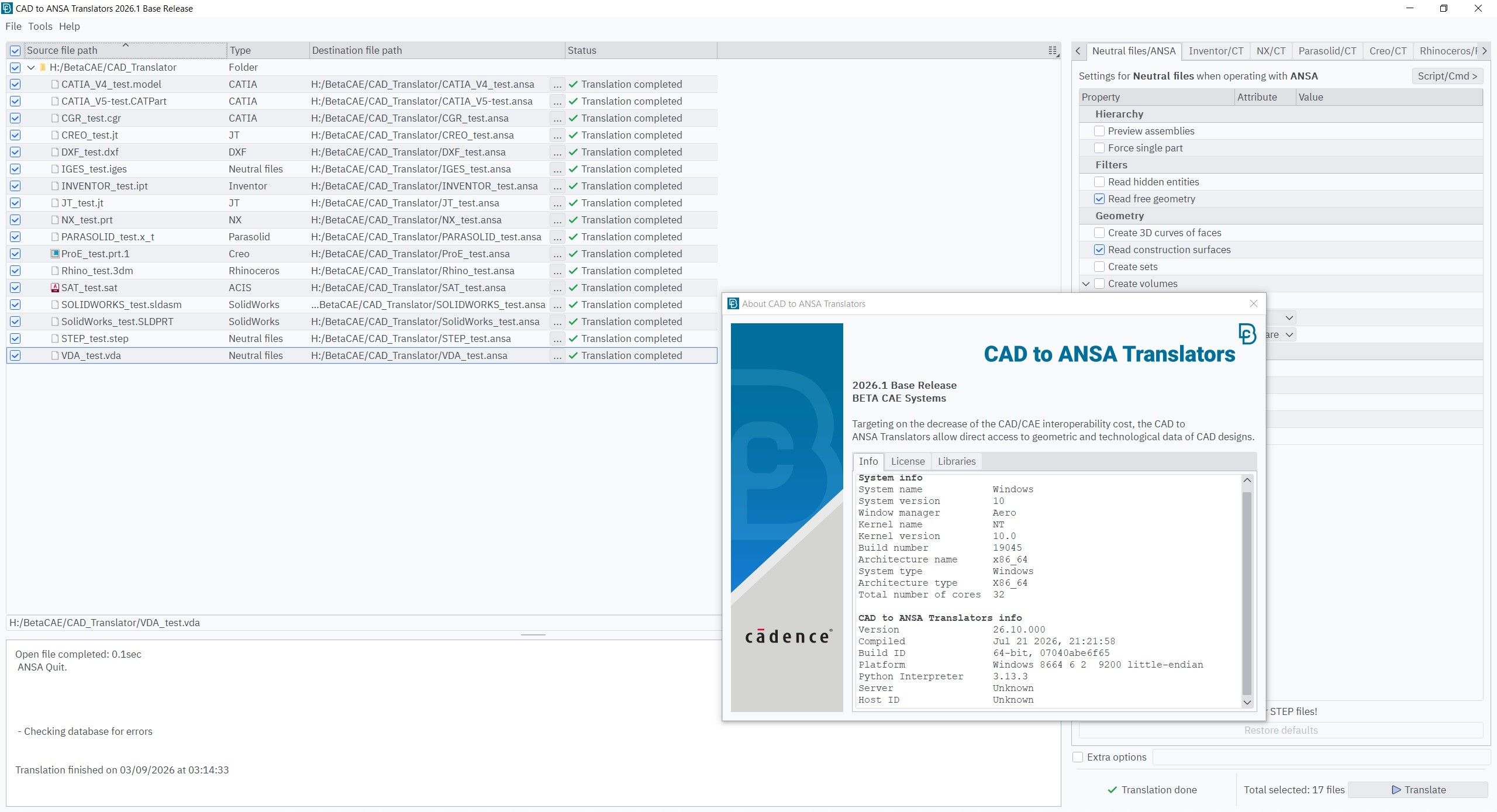Enable the Extra options checkbox
Image resolution: width=1497 pixels, height=812 pixels.
click(x=1078, y=757)
